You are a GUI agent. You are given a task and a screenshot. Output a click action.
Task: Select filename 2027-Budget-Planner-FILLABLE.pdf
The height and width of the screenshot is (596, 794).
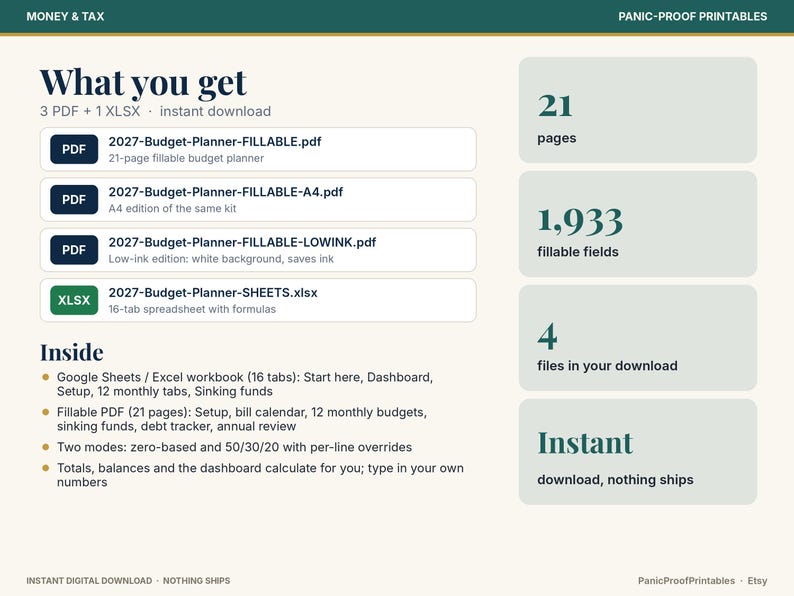coord(215,142)
